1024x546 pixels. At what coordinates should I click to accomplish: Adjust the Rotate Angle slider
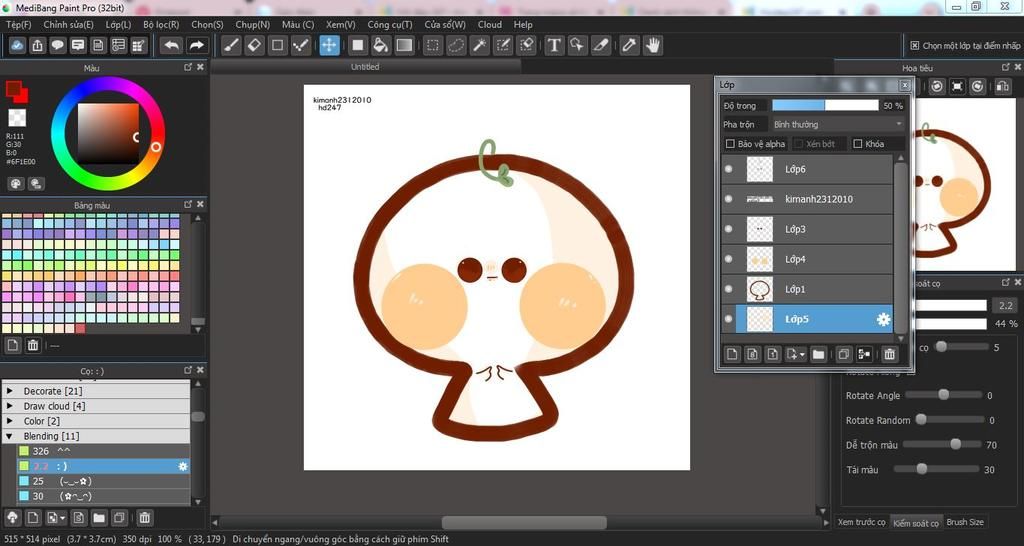[943, 395]
